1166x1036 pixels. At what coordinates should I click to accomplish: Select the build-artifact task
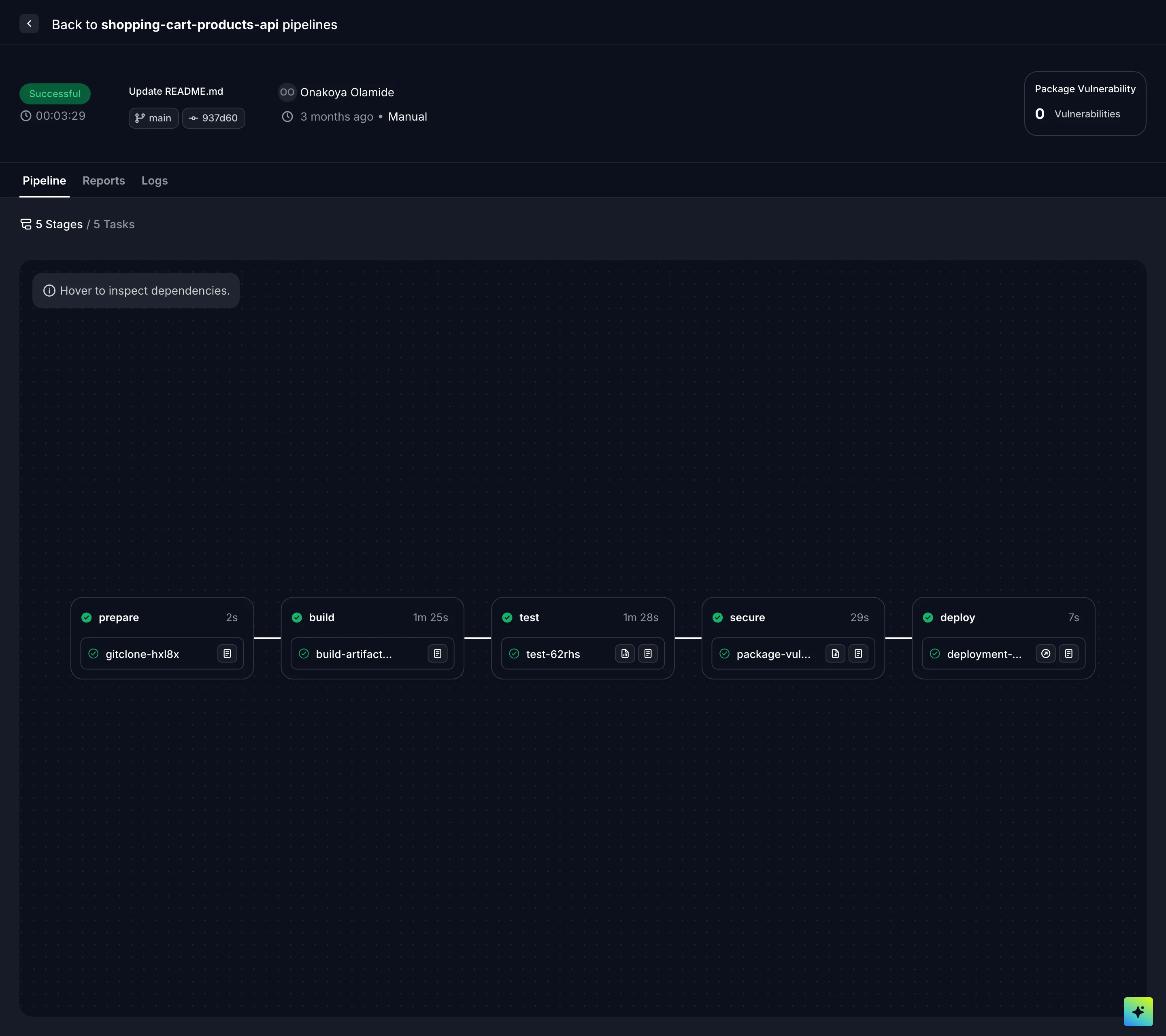pos(372,654)
